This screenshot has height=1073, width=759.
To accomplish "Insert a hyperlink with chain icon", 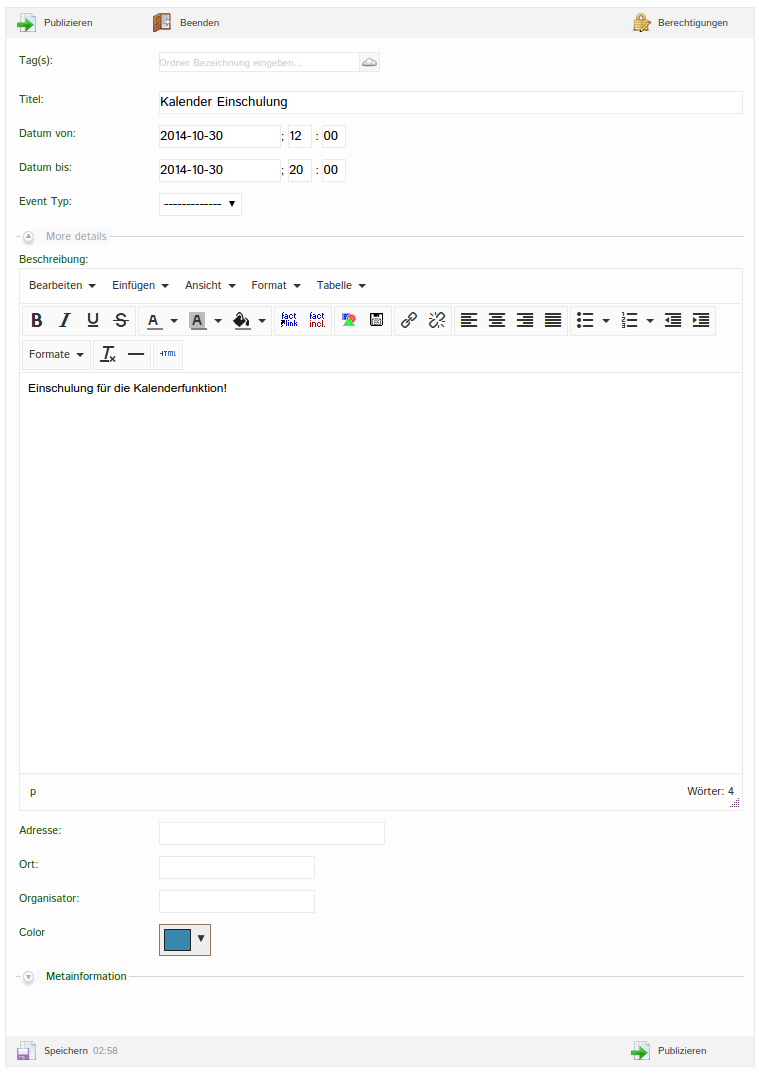I will (409, 320).
